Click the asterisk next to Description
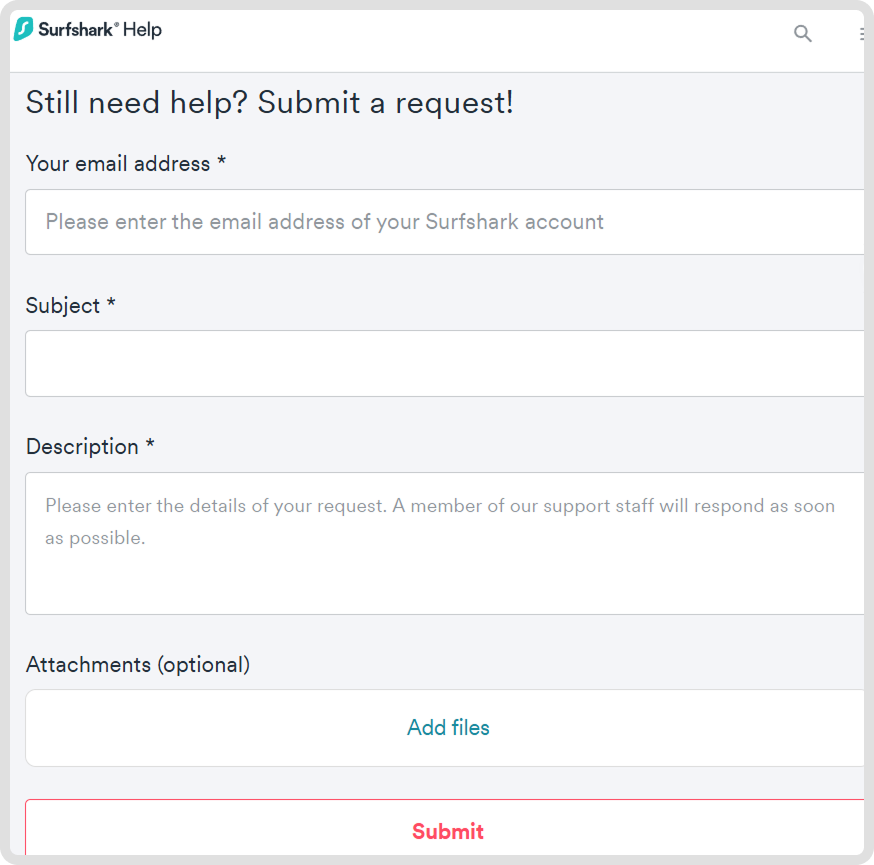 pyautogui.click(x=150, y=445)
